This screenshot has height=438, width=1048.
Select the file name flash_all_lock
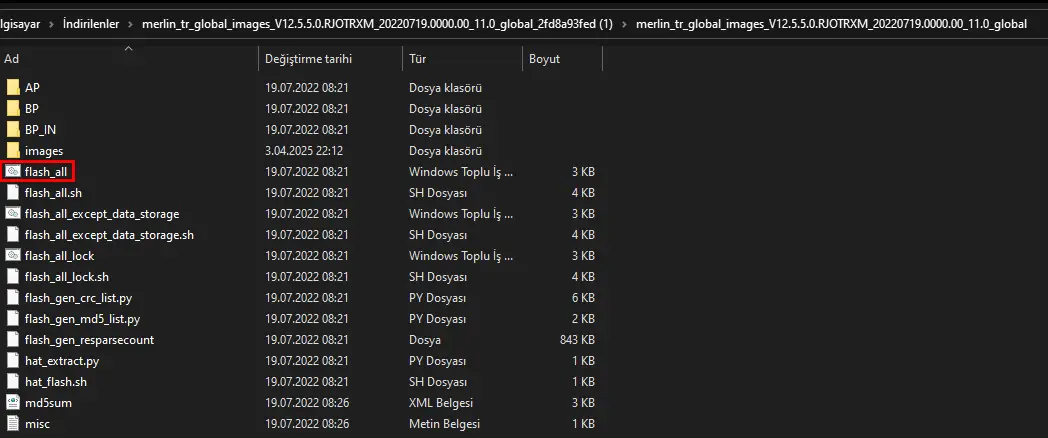(x=59, y=255)
